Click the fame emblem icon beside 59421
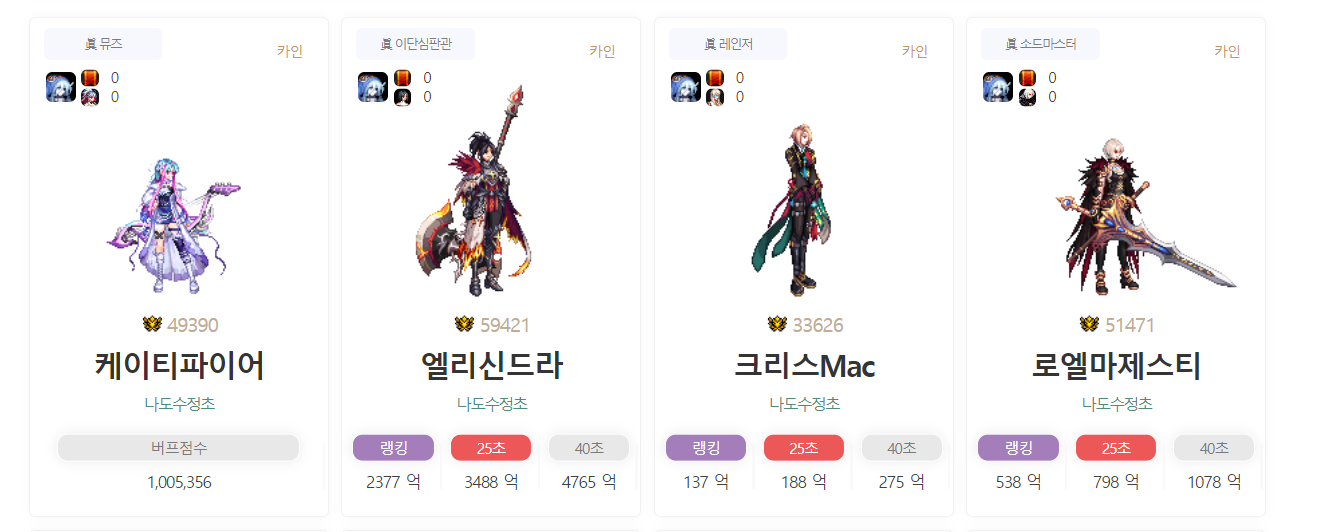Viewport: 1320px width, 532px height. [x=465, y=324]
